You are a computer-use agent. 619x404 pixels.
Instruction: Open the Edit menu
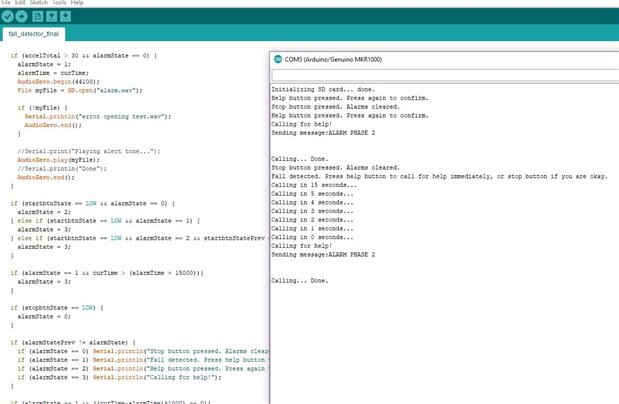20,3
